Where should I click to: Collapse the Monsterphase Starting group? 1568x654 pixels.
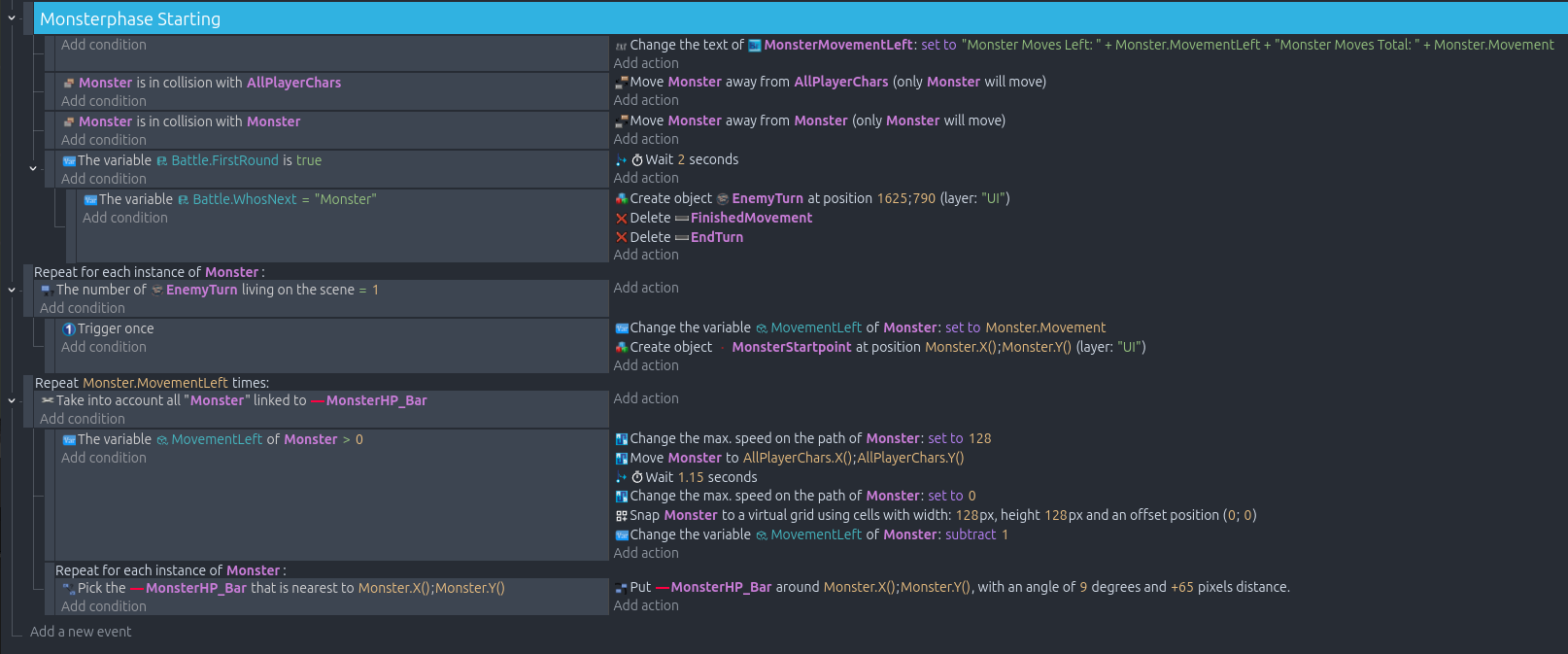pyautogui.click(x=12, y=17)
